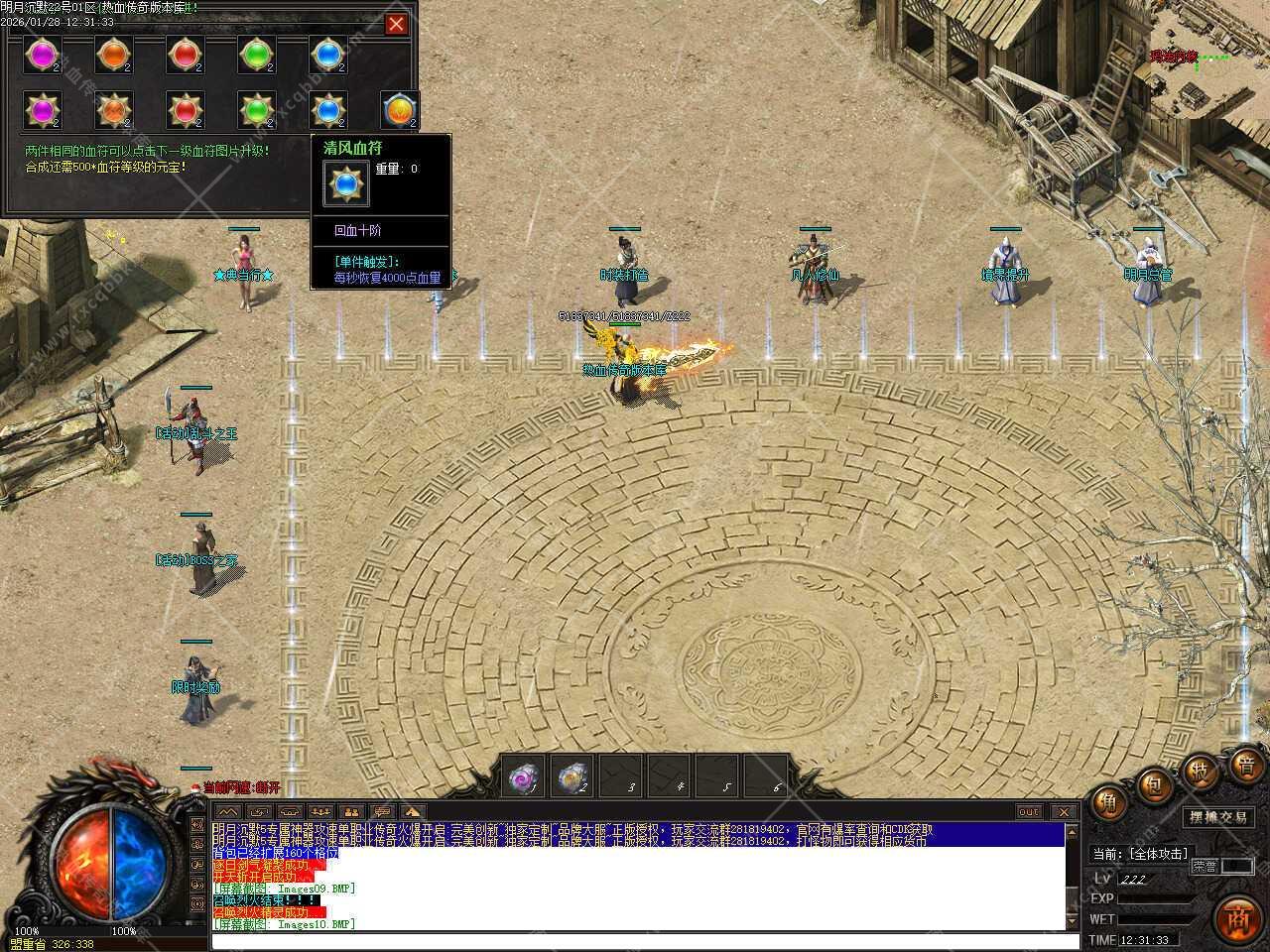Click the red star-shaped talisman in bottom row
This screenshot has height=952, width=1270.
pos(185,110)
